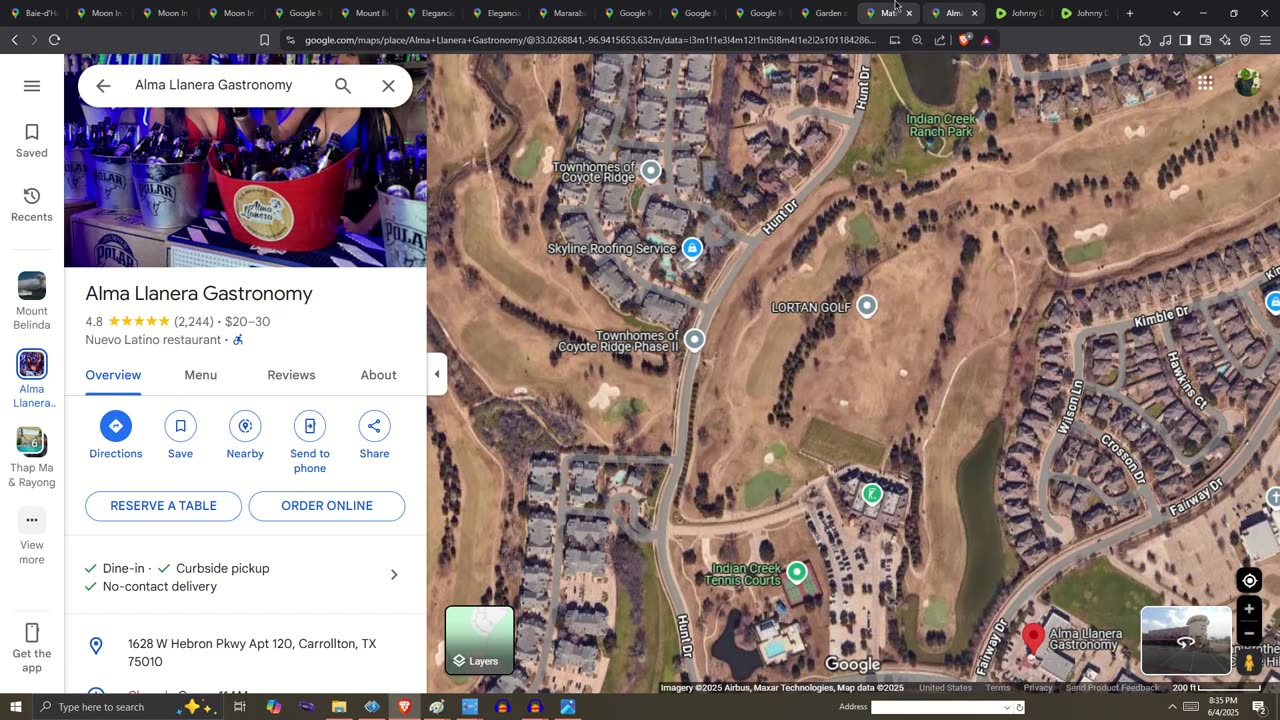Clear the search with the X icon
This screenshot has width=1280, height=720.
(x=389, y=86)
